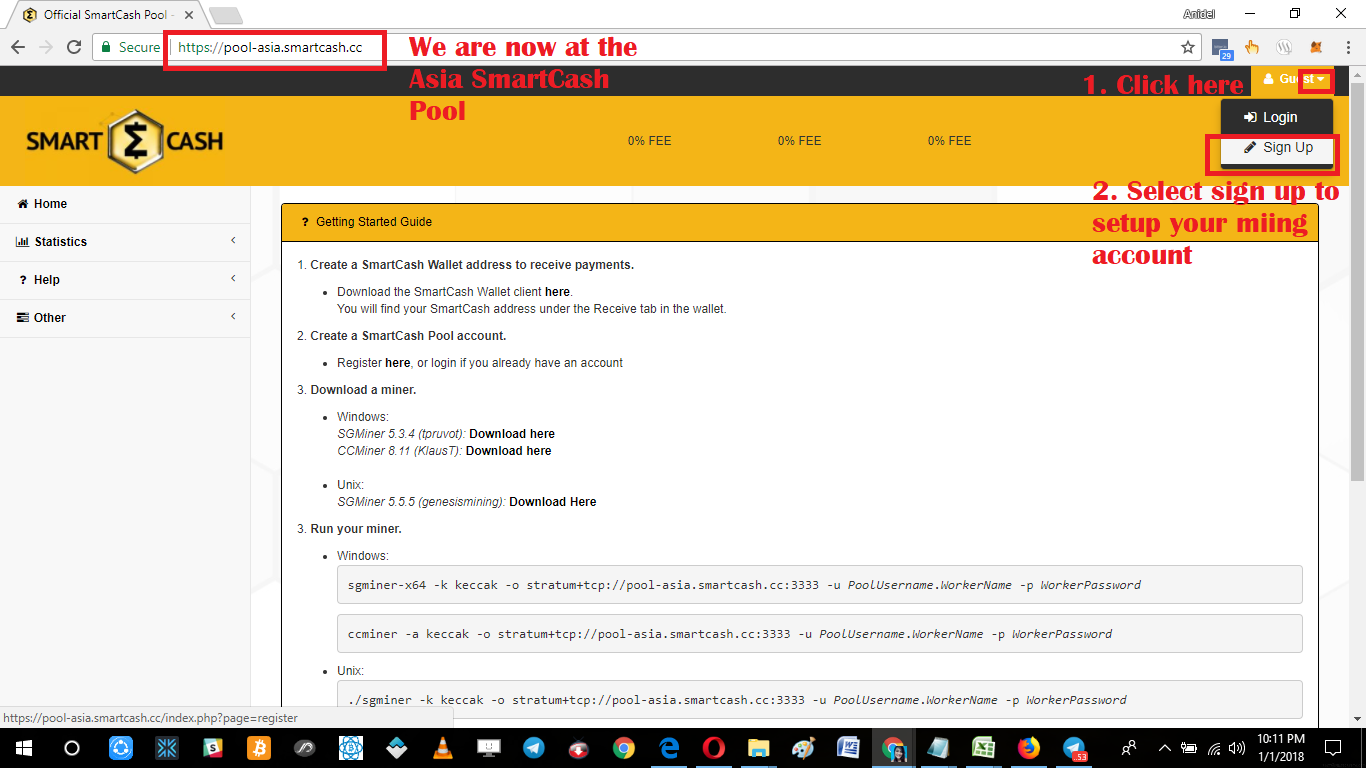This screenshot has height=768, width=1366.
Task: Launch Firefox from the taskbar
Action: [x=1029, y=747]
